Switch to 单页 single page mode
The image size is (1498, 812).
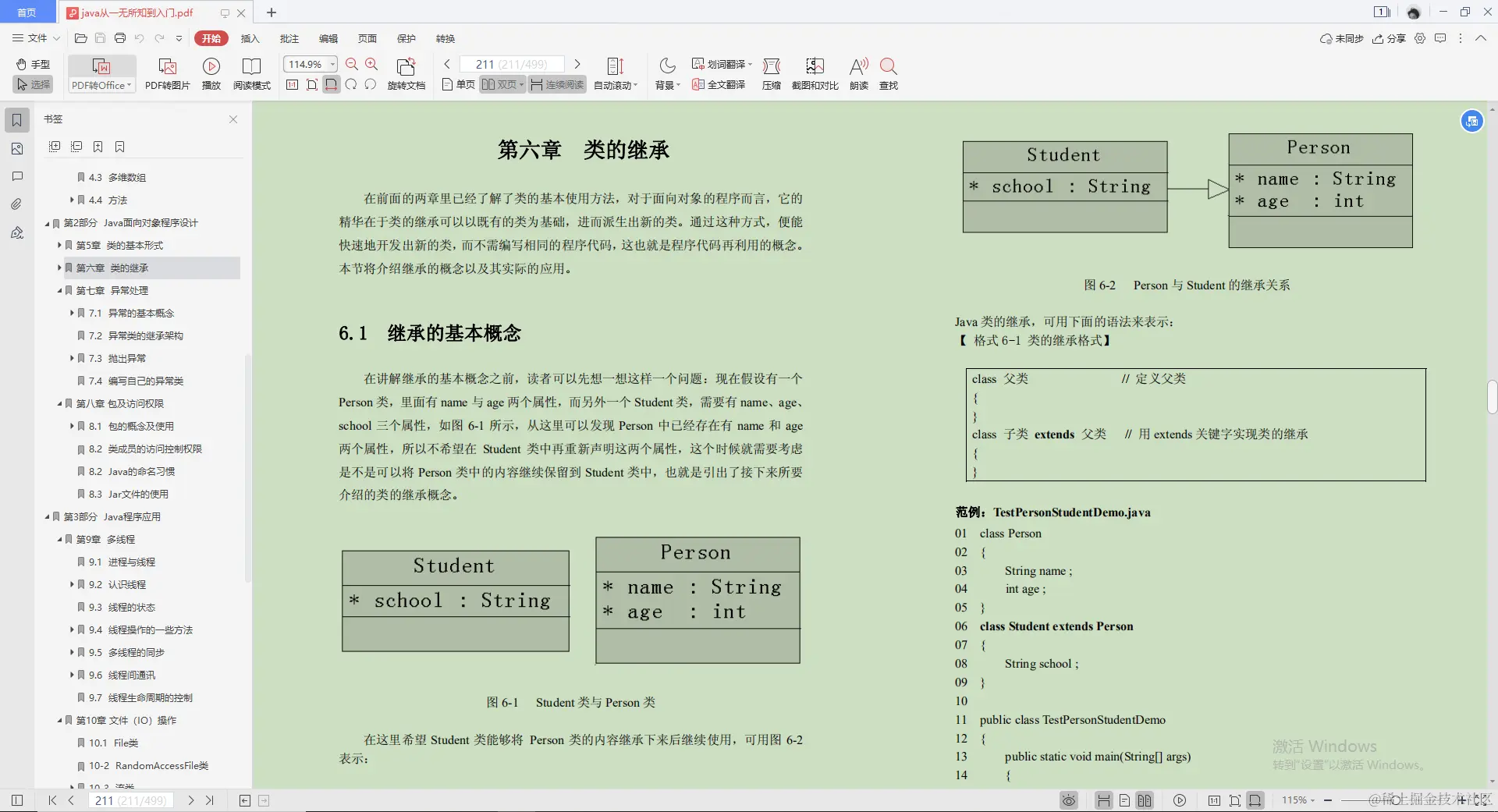tap(456, 84)
